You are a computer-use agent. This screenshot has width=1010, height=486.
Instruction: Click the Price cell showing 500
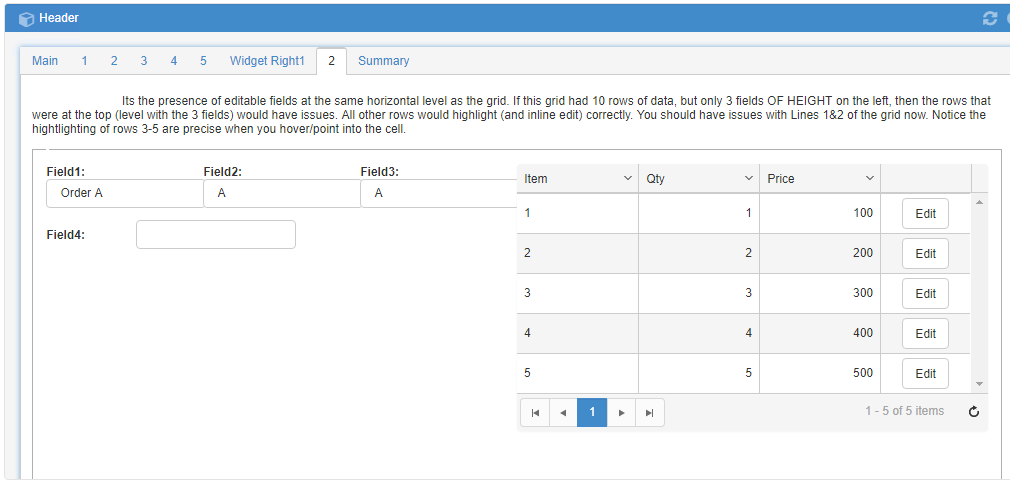coord(820,373)
